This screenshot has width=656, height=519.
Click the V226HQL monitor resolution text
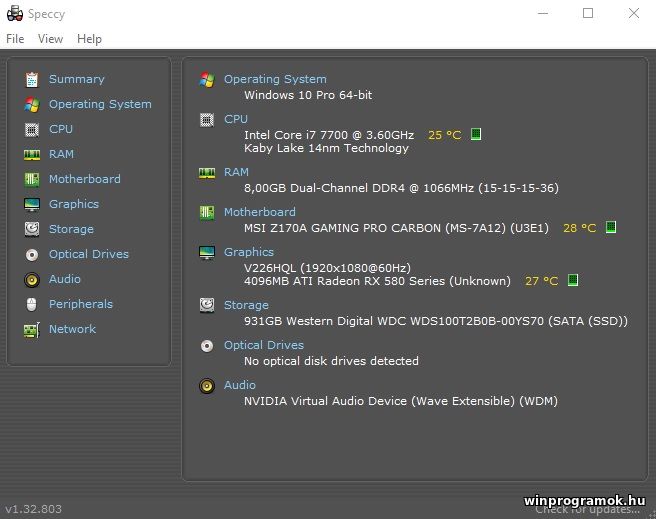327,268
